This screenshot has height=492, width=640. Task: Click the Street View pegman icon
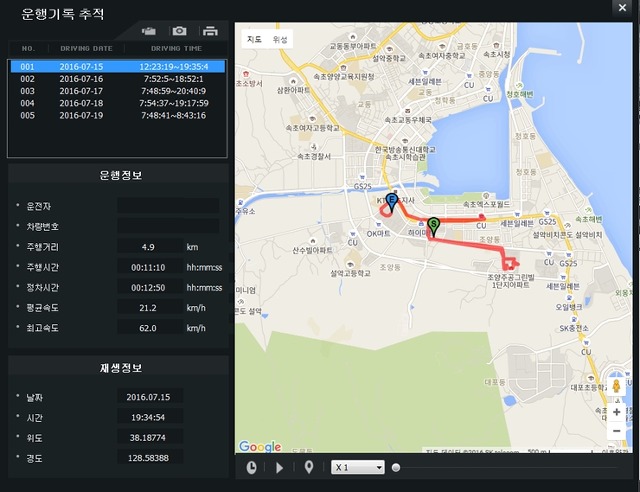[616, 386]
